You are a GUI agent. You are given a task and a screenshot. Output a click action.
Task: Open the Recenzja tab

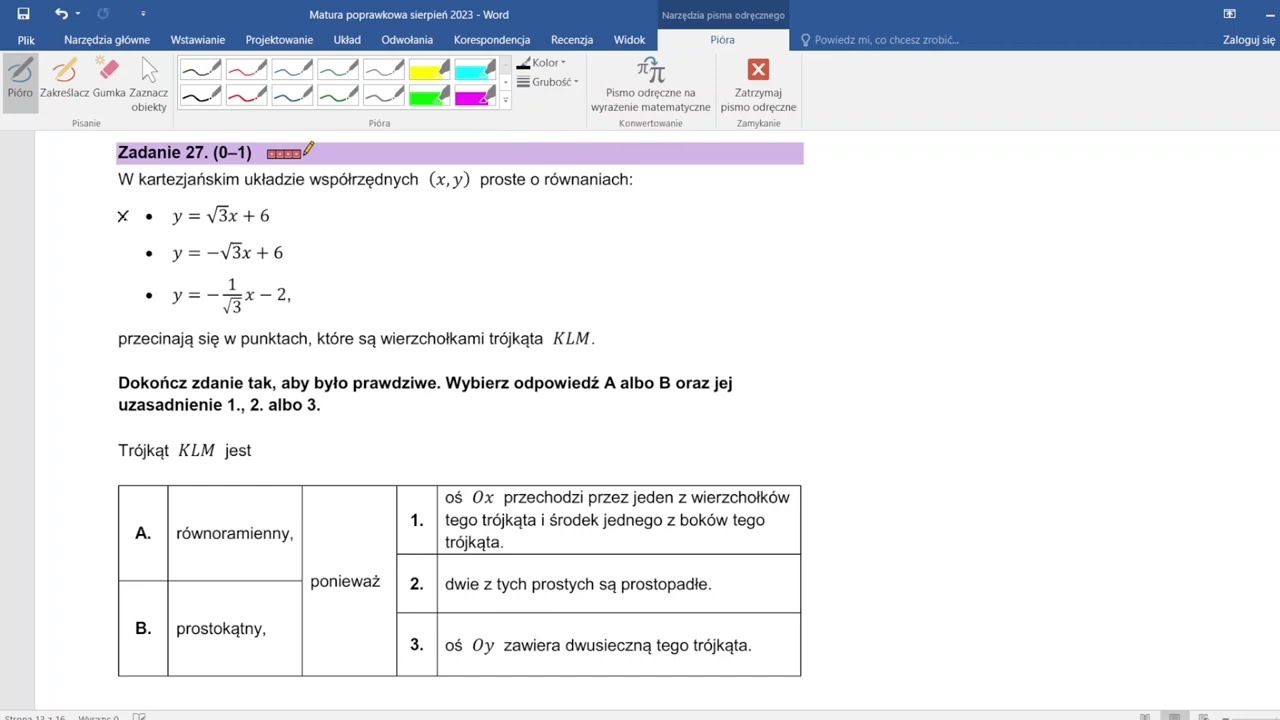pyautogui.click(x=572, y=40)
